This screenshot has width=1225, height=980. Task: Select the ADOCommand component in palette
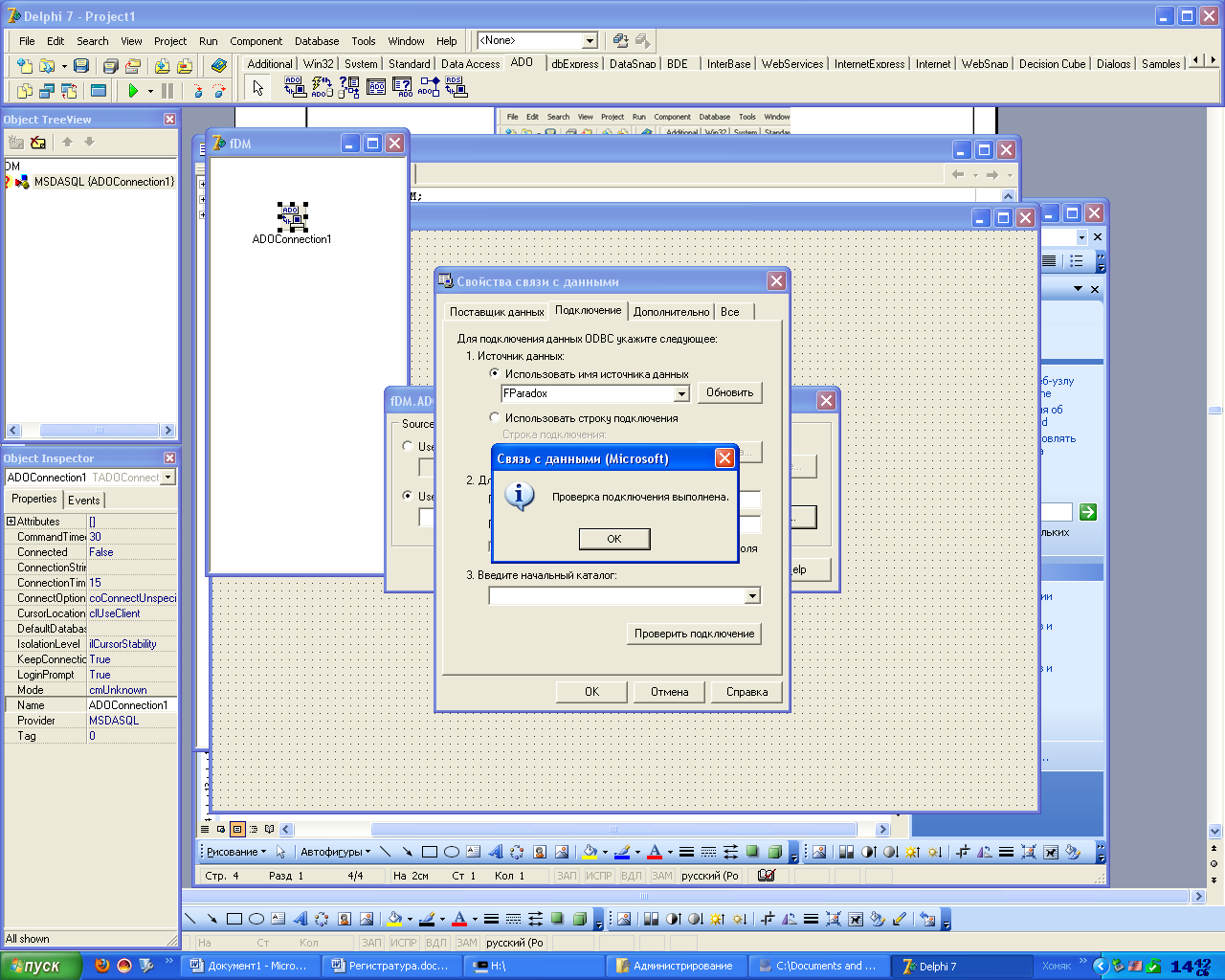323,87
